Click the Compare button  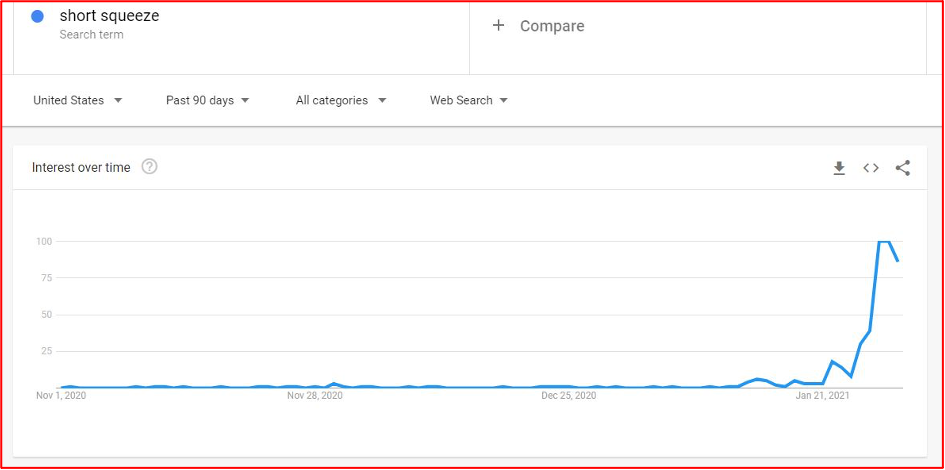538,26
